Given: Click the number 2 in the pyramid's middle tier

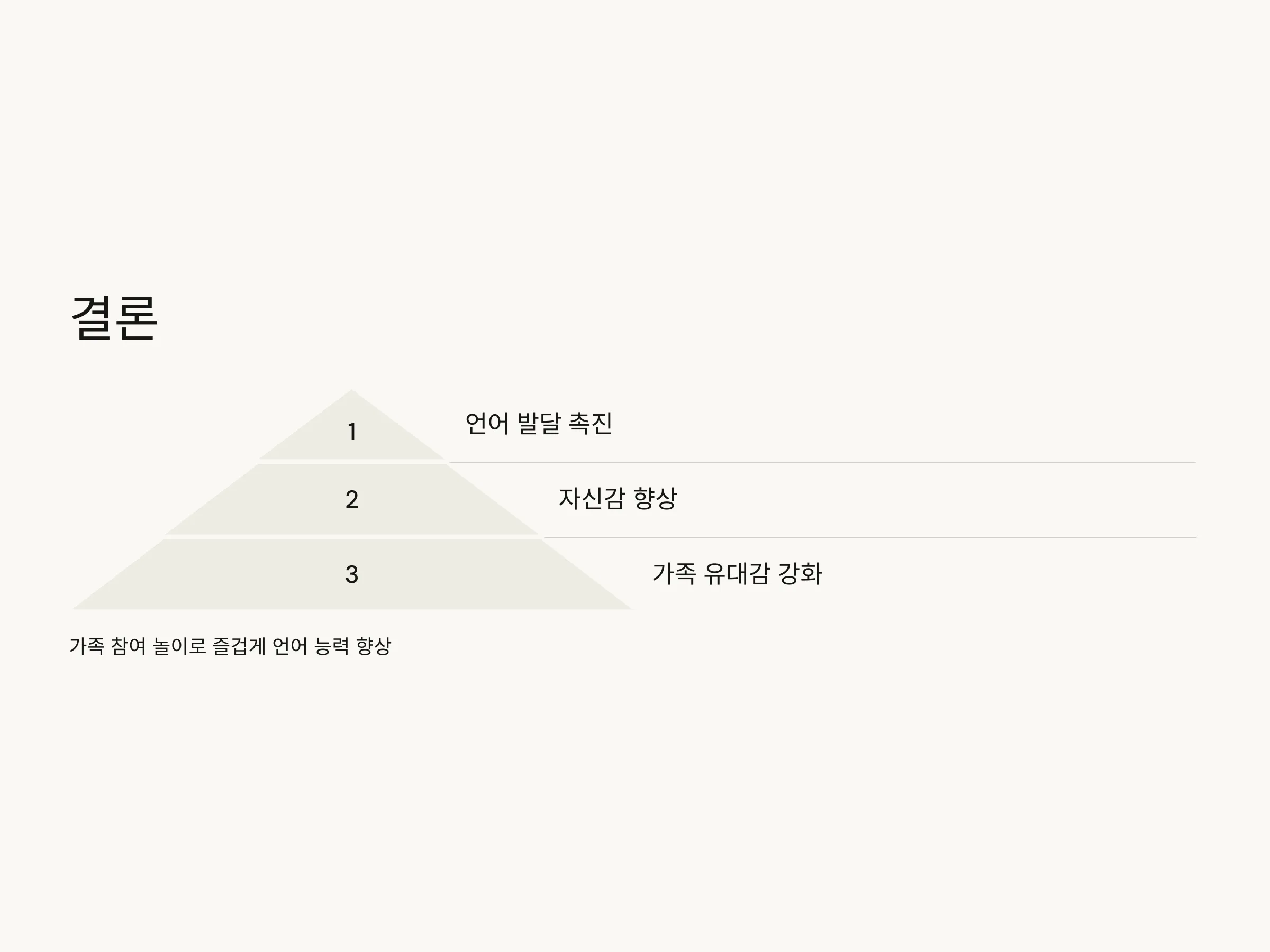Looking at the screenshot, I should click(352, 500).
